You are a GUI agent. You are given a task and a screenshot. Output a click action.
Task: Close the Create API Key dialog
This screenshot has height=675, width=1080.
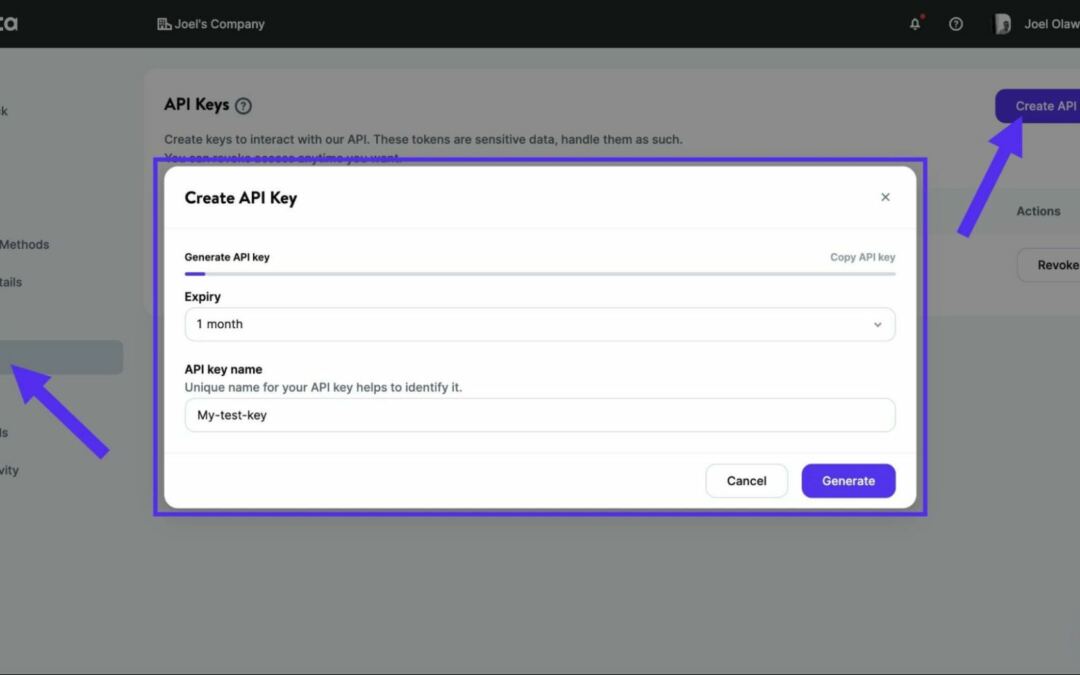[x=885, y=197]
